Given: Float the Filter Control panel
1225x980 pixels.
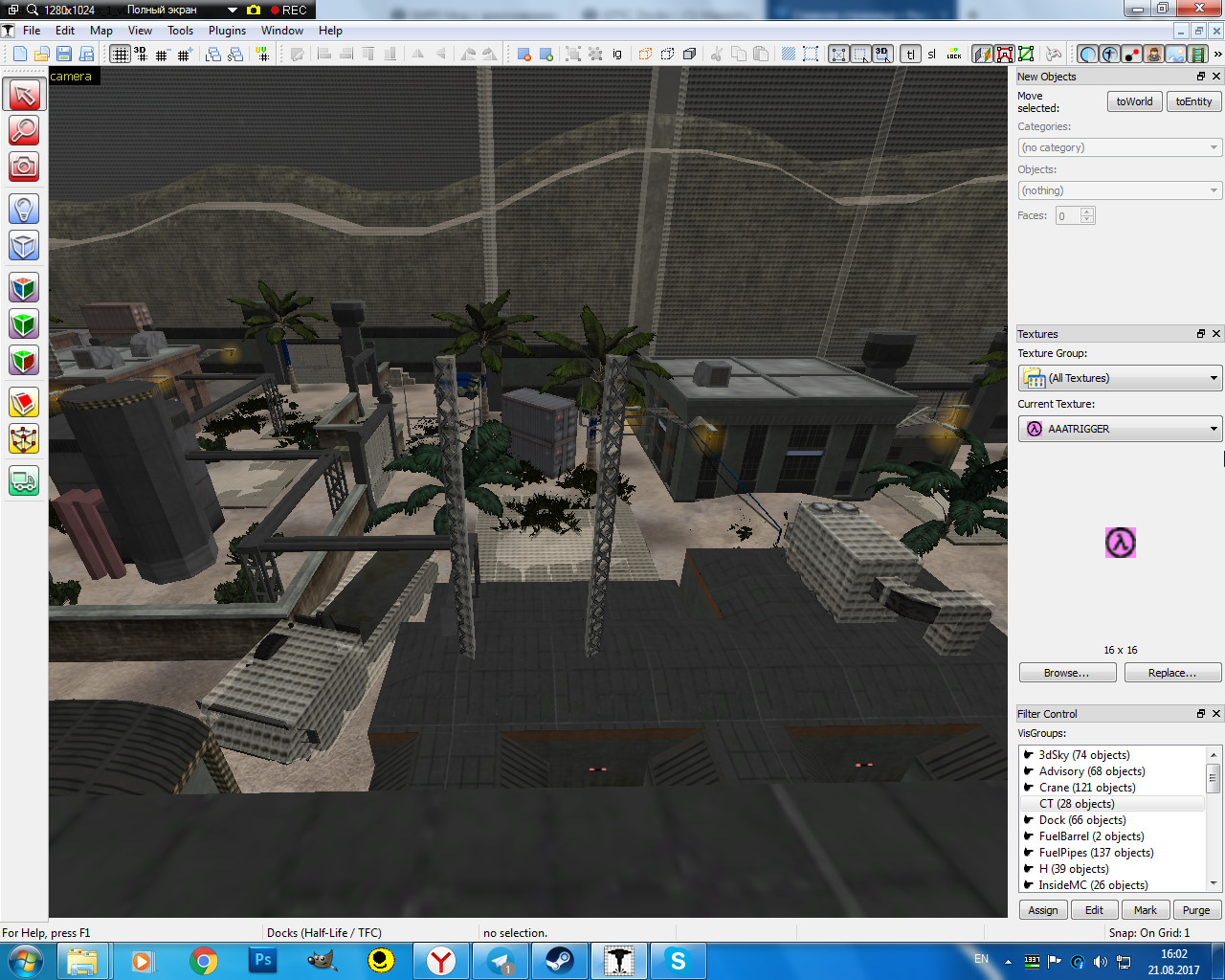Looking at the screenshot, I should click(1201, 714).
